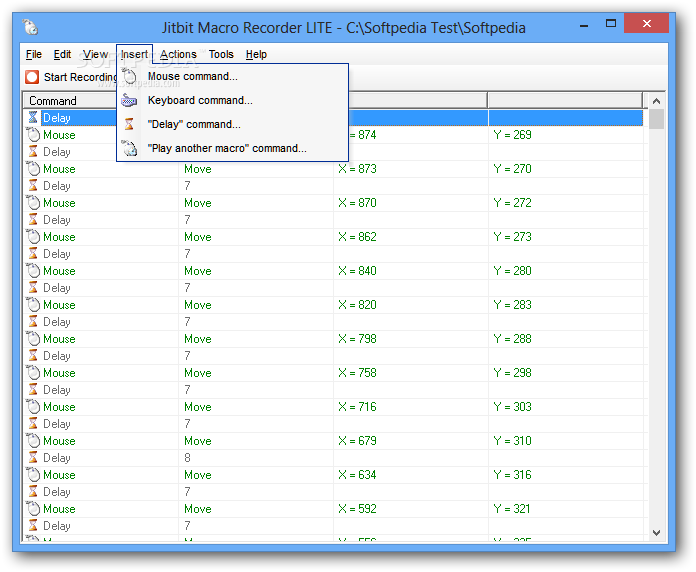Select Mouse text in X = 873 row
696x572 pixels.
[59, 169]
